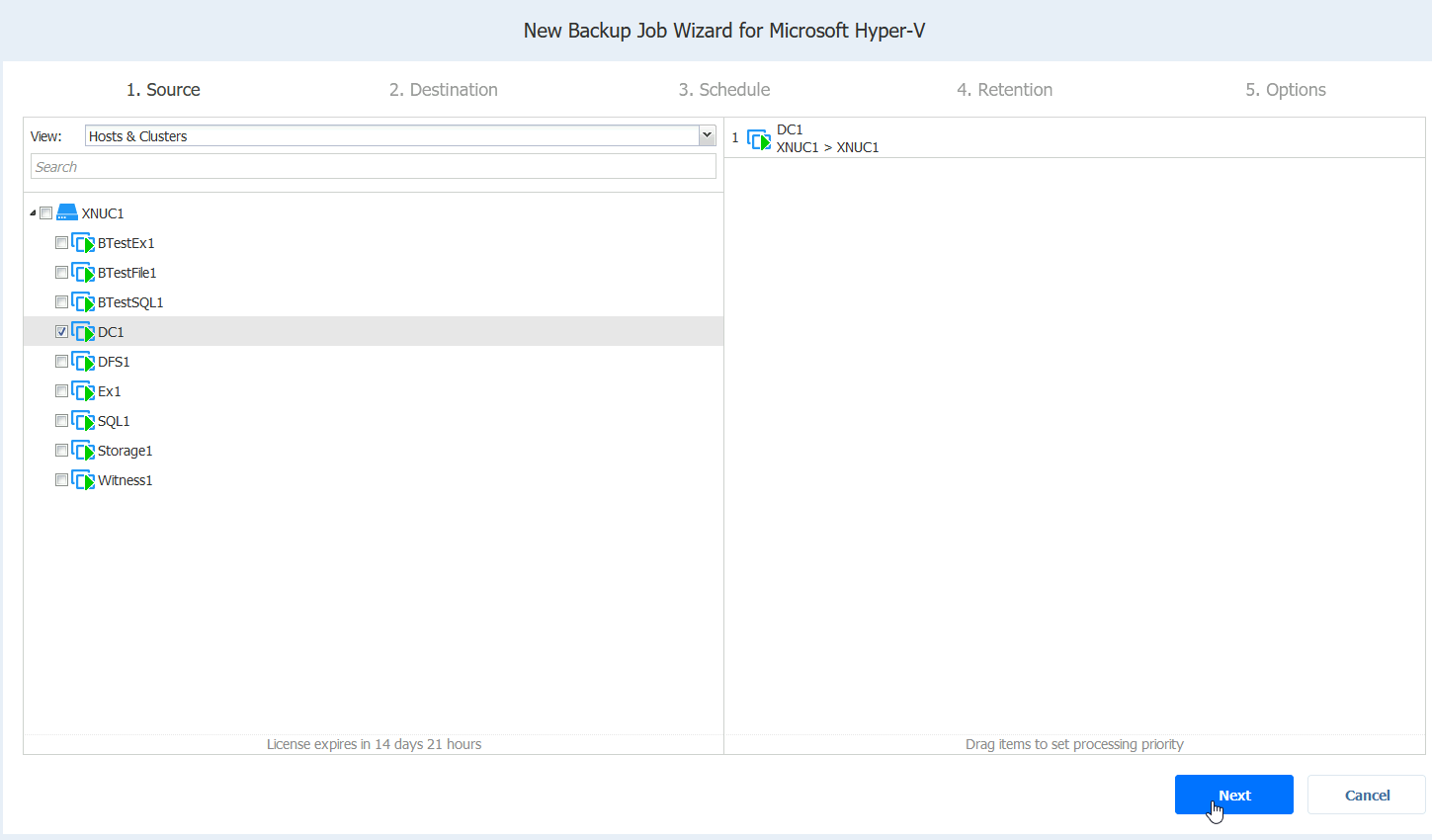Check the XNUC1 host checkbox
The image size is (1432, 840).
coord(45,213)
